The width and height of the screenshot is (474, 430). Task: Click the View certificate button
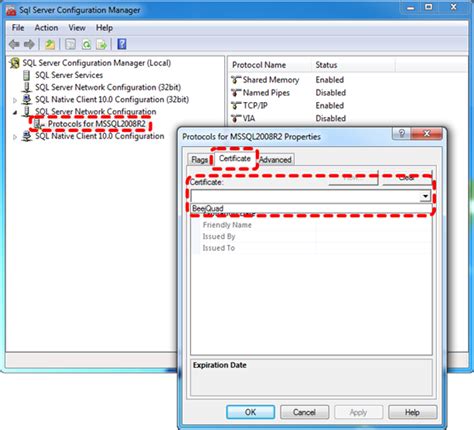(353, 178)
